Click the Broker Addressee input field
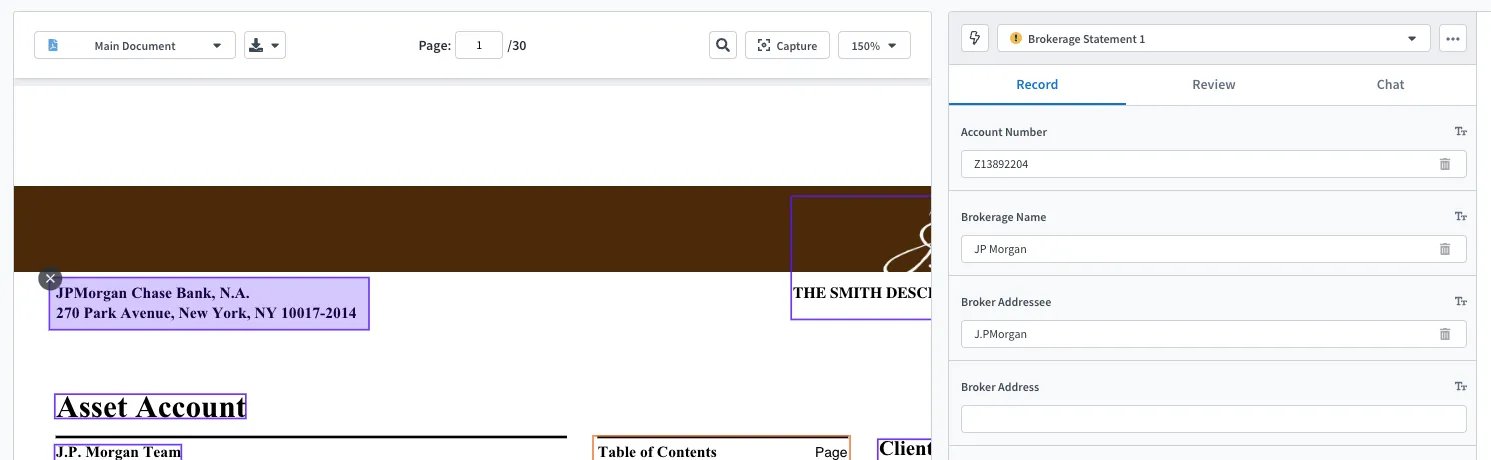Screen dimensions: 1491x460 pos(1214,334)
